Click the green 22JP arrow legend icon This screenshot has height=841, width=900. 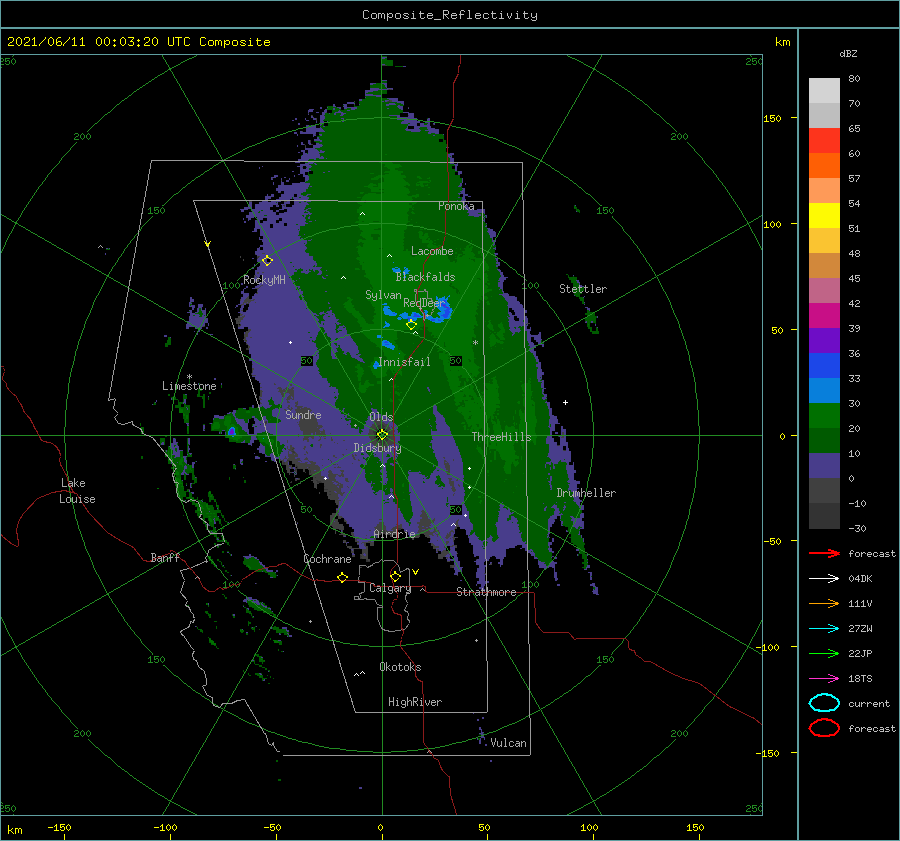point(824,653)
